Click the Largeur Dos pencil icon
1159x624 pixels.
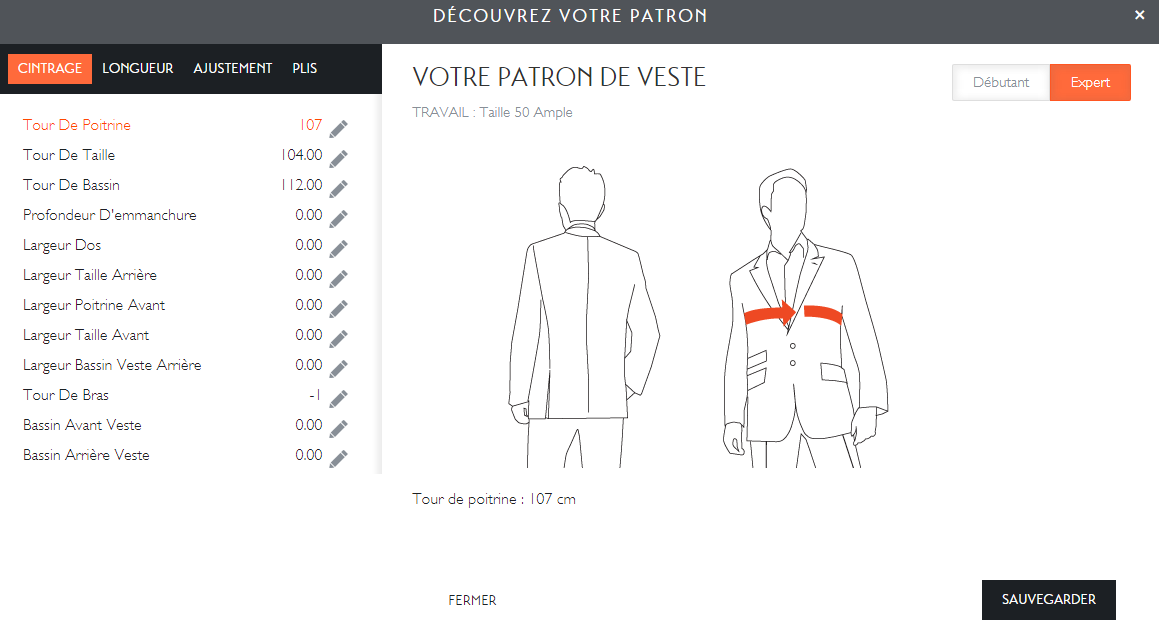click(338, 248)
